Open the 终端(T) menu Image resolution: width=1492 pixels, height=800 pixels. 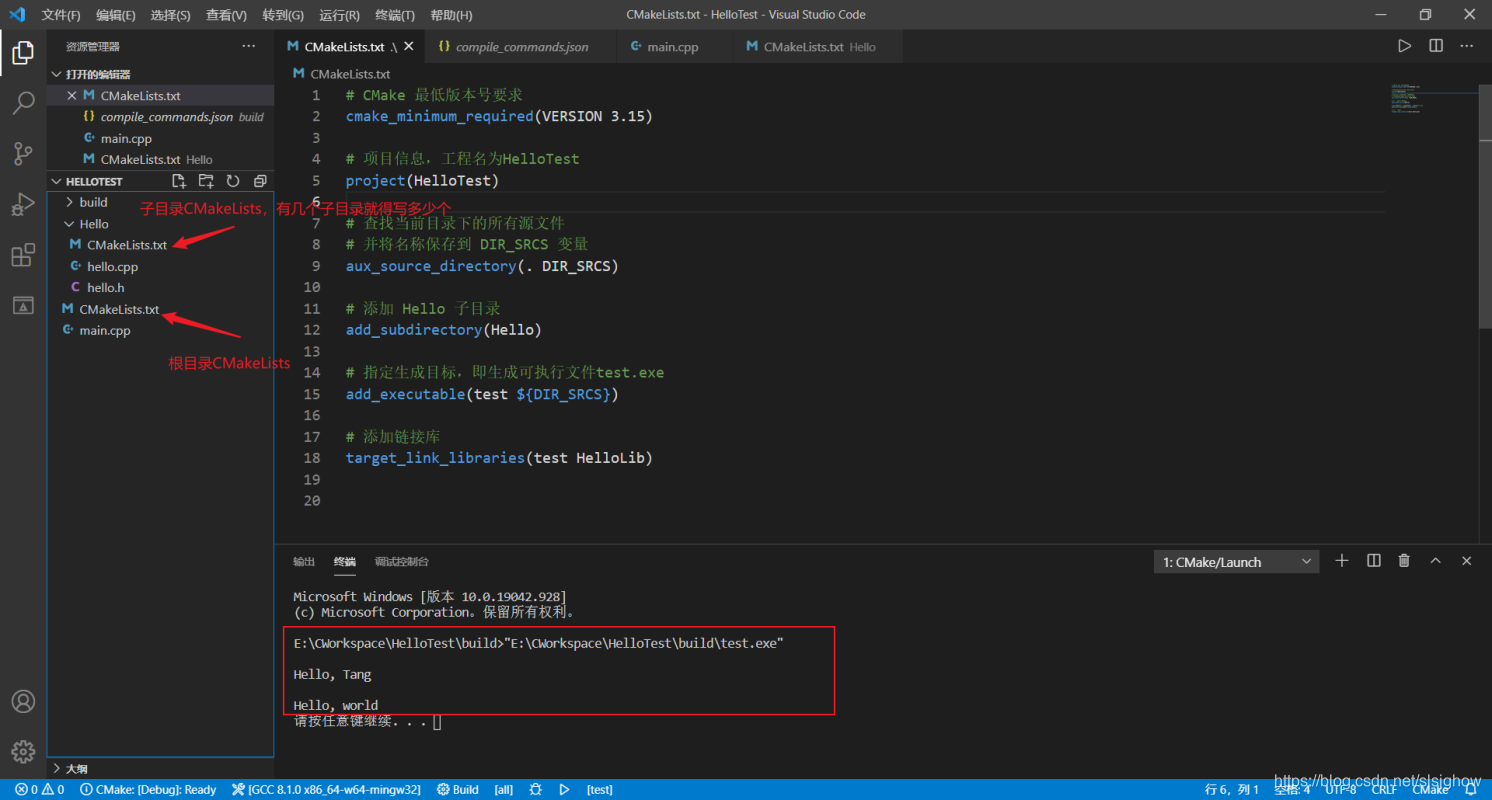coord(395,15)
